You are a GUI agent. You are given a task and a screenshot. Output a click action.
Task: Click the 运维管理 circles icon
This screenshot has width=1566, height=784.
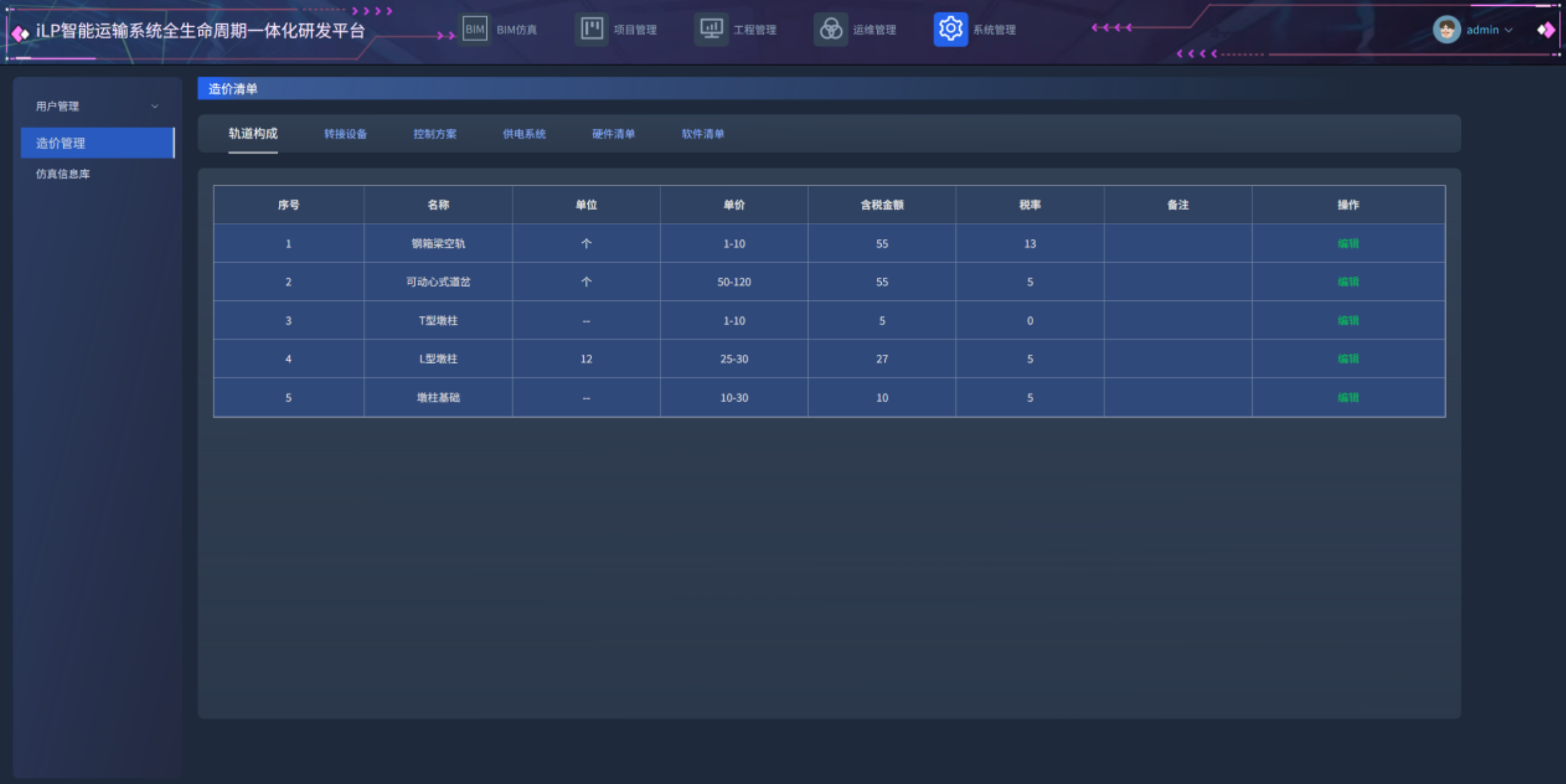coord(831,29)
